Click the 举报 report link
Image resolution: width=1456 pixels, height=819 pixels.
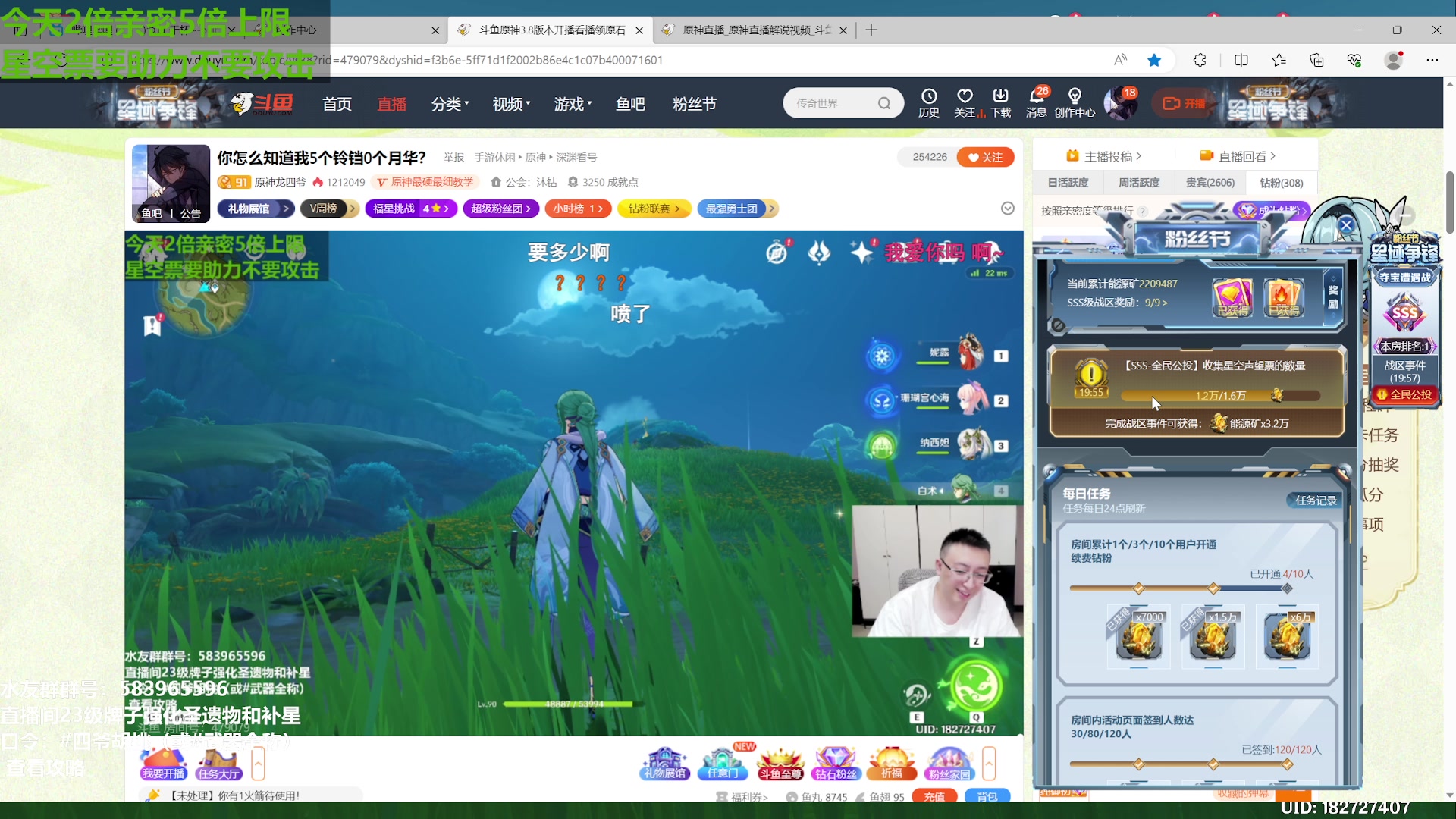(453, 158)
